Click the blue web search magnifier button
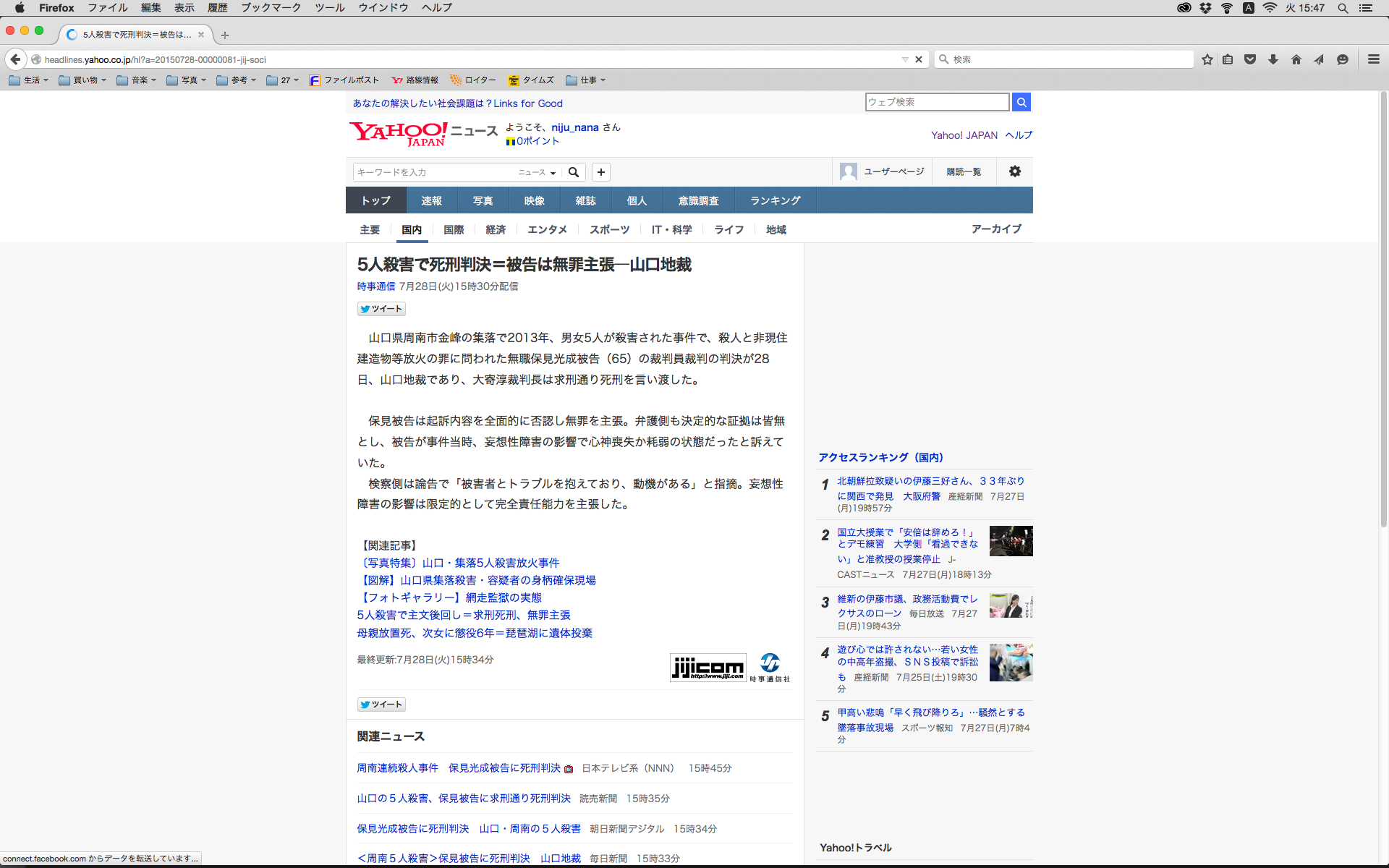1389x868 pixels. pos(1021,102)
